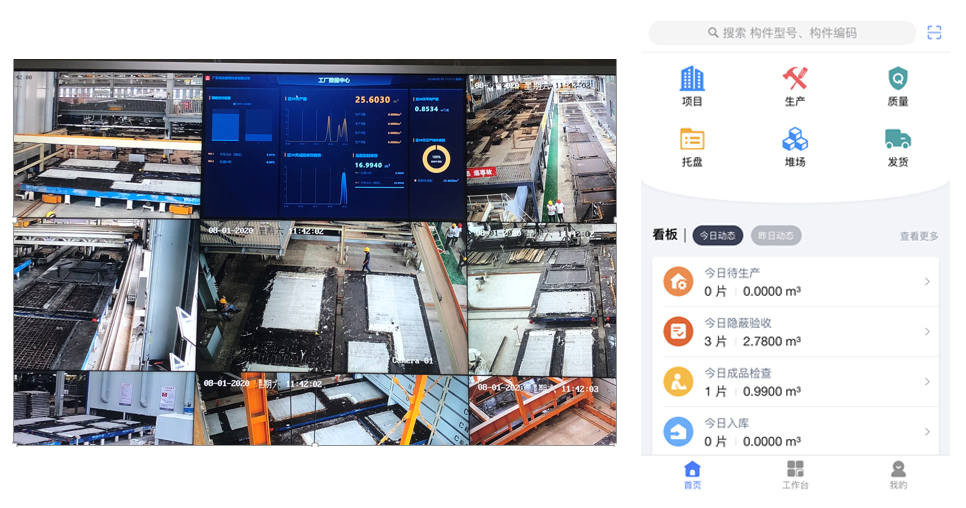Image resolution: width=966 pixels, height=508 pixels.
Task: Open the 发货 (Delivery) truck icon
Action: point(897,139)
